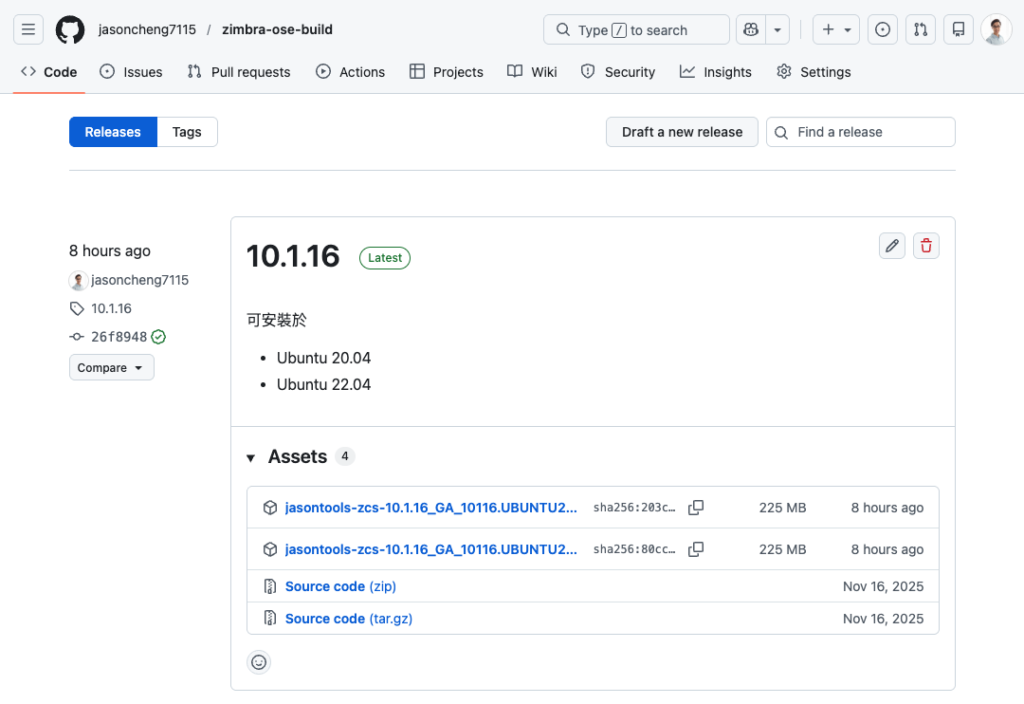Open notifications inbox icon
Screen dimensions: 1024x704
959,29
